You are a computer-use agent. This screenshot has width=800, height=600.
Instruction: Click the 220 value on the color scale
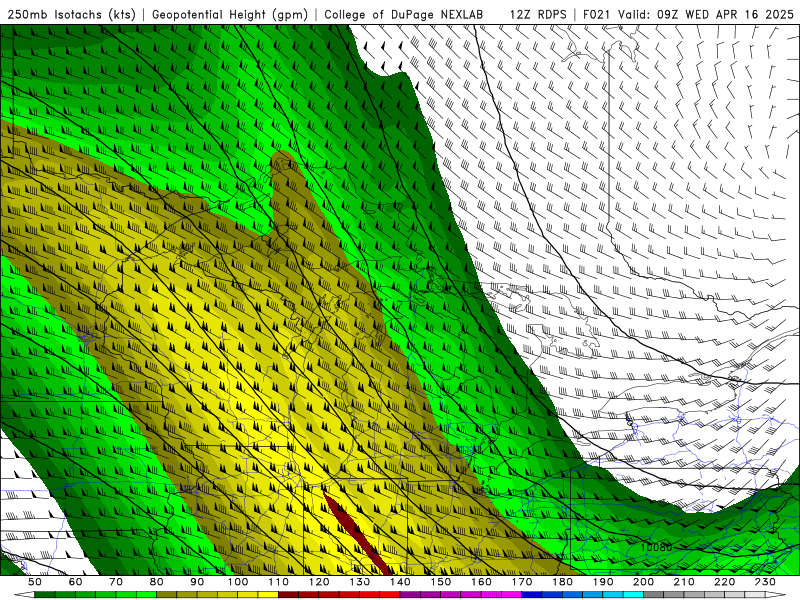click(x=725, y=582)
